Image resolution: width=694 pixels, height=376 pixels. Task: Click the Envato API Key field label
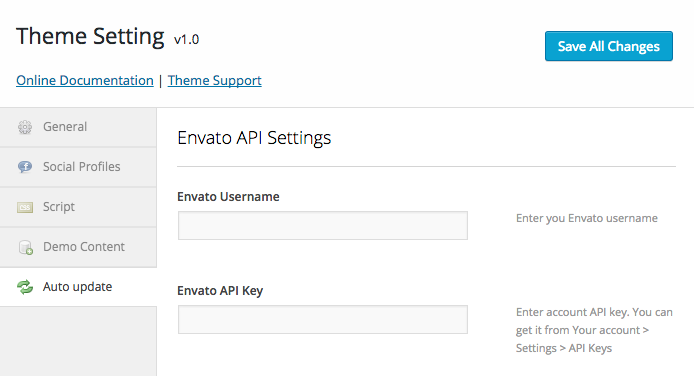click(220, 291)
